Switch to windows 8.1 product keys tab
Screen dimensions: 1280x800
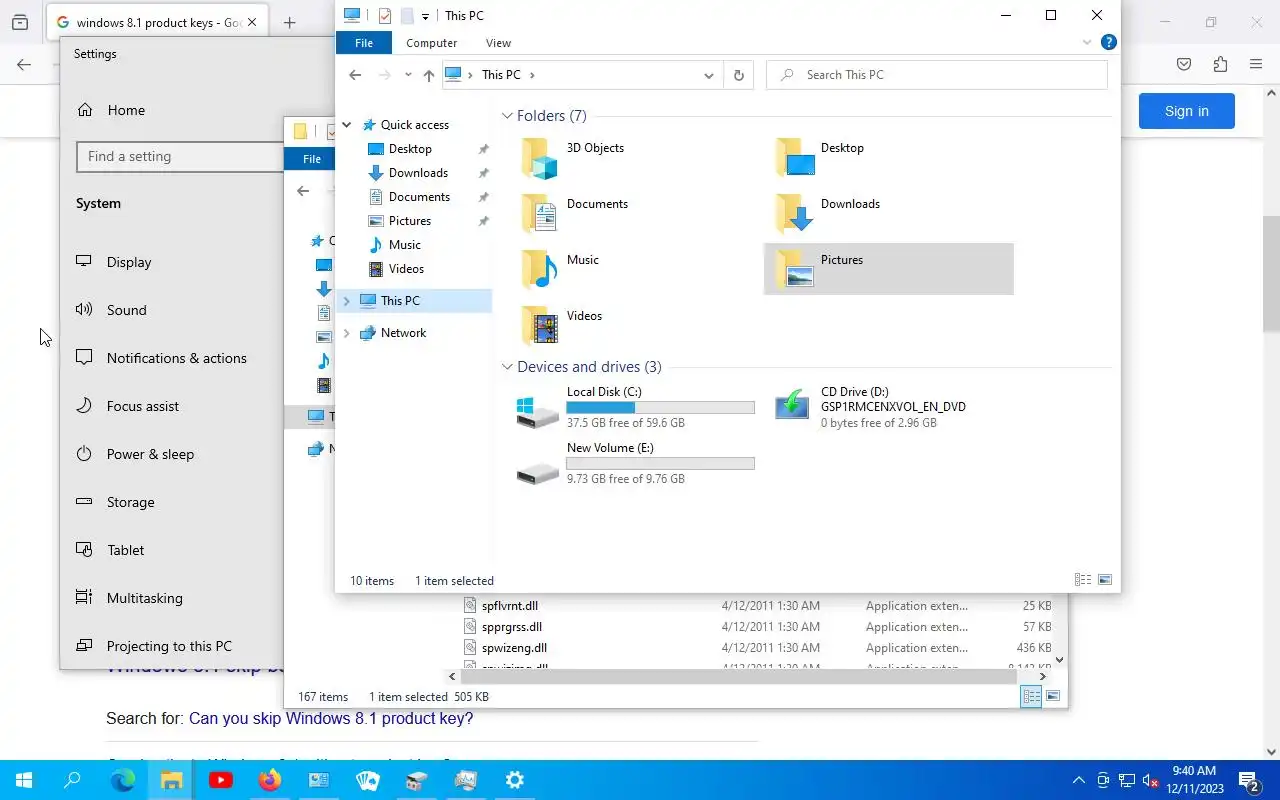157,22
